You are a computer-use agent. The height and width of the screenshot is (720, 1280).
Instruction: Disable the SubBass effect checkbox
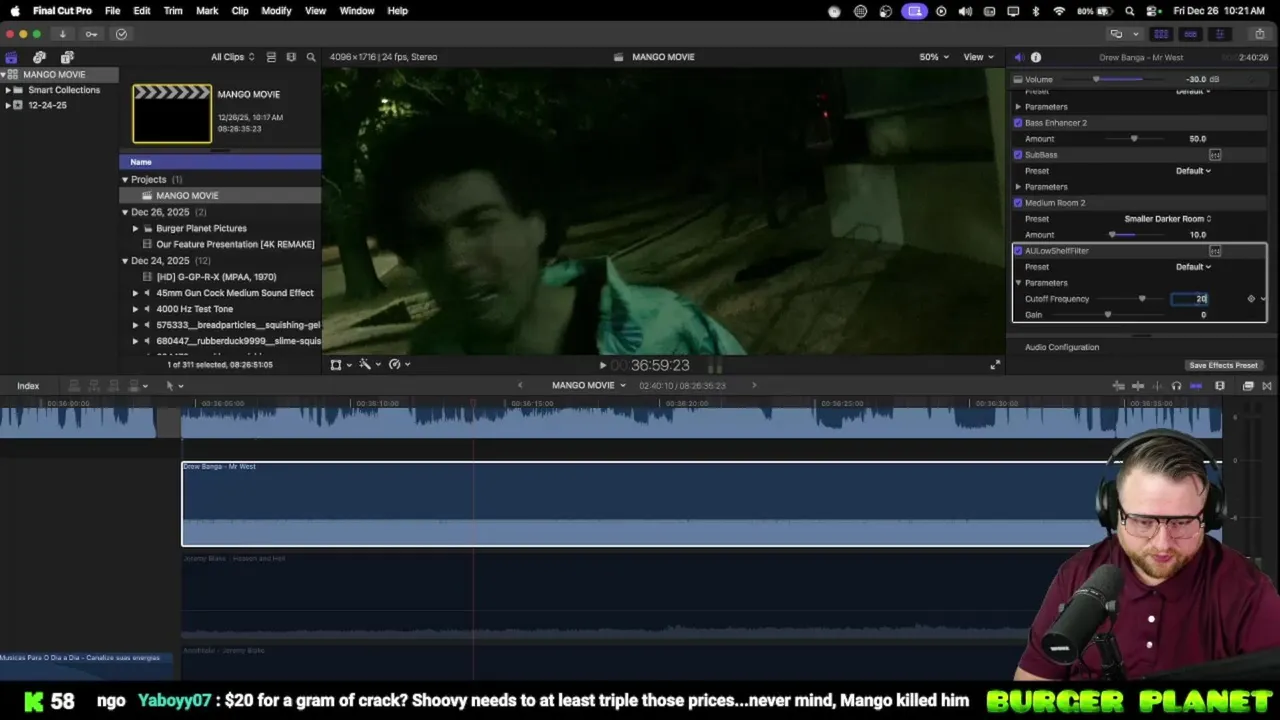point(1018,155)
